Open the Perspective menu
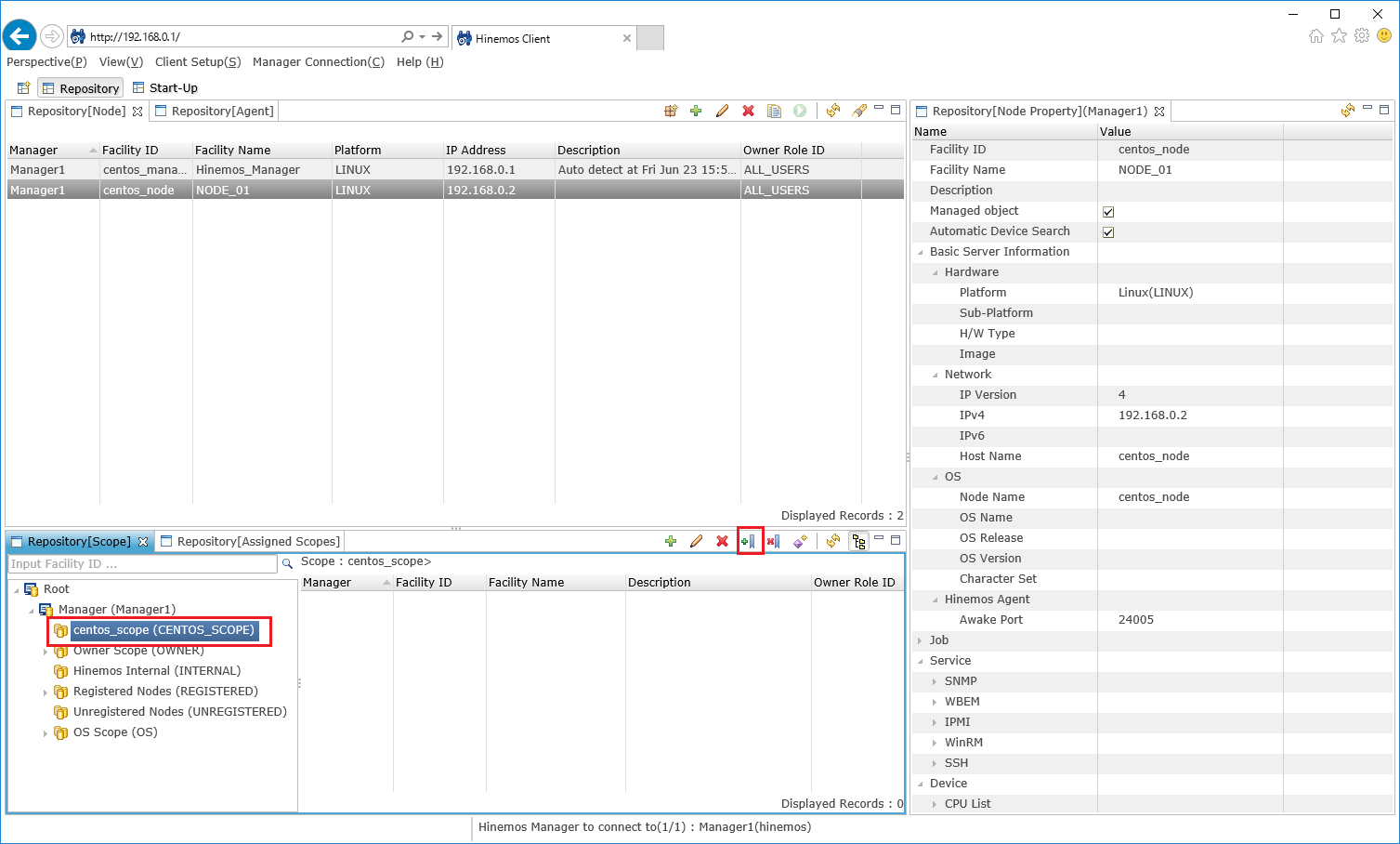This screenshot has width=1400, height=844. pos(46,62)
